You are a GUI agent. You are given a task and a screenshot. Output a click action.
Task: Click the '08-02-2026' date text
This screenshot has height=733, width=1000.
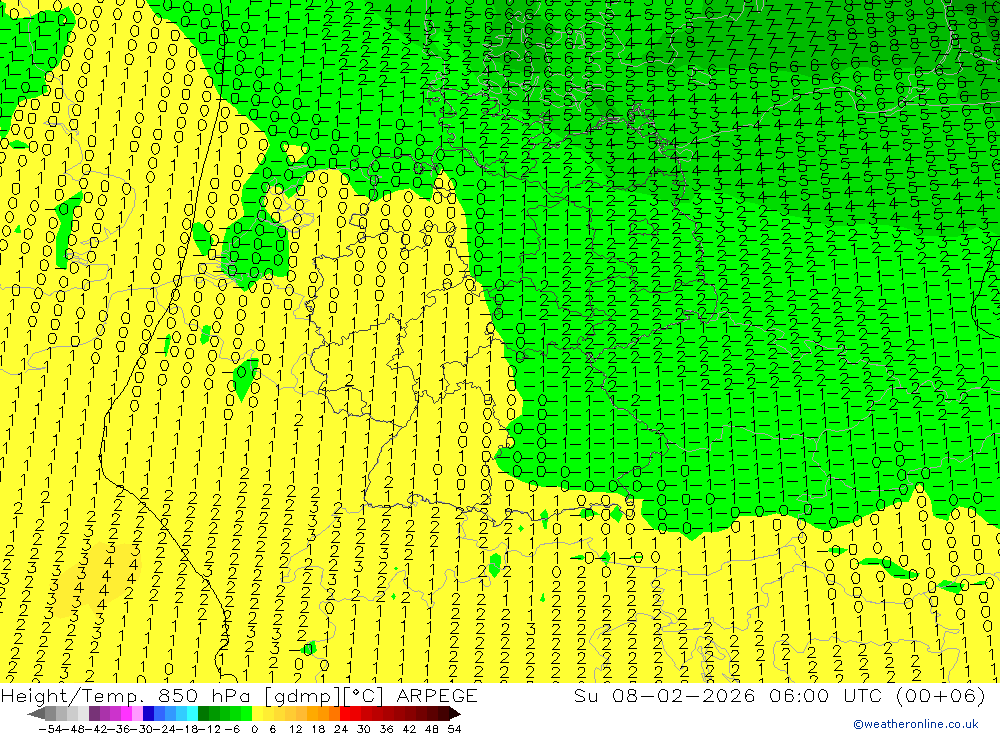tap(684, 695)
